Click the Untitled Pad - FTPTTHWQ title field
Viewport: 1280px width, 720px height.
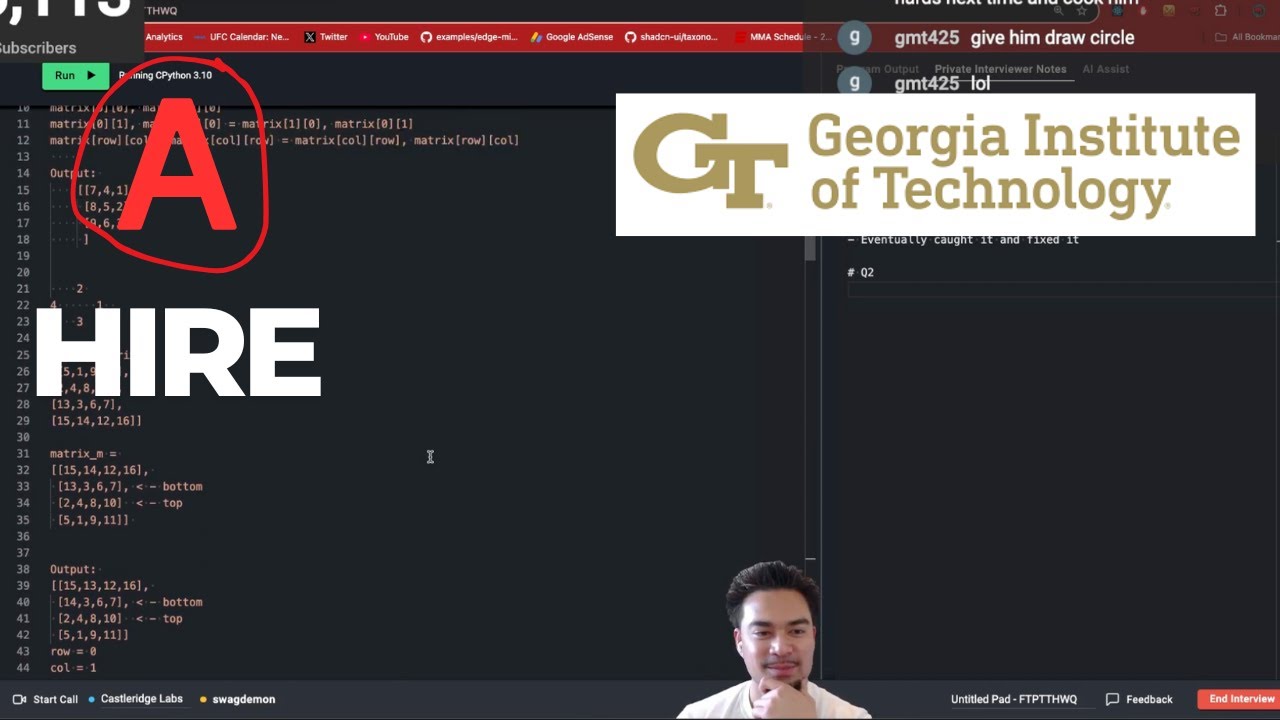click(1014, 699)
